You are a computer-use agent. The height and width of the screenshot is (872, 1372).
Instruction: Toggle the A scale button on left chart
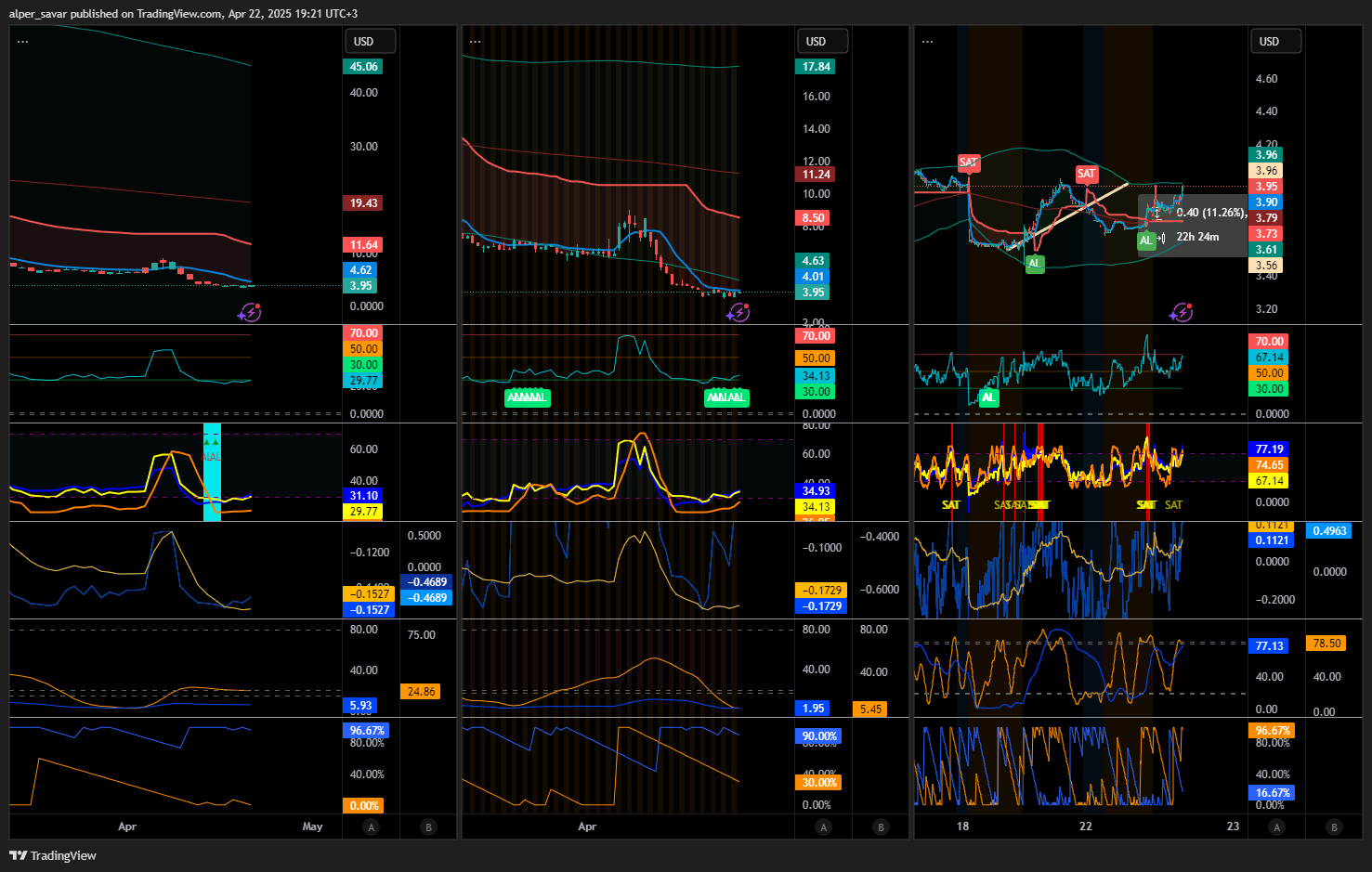click(x=372, y=826)
